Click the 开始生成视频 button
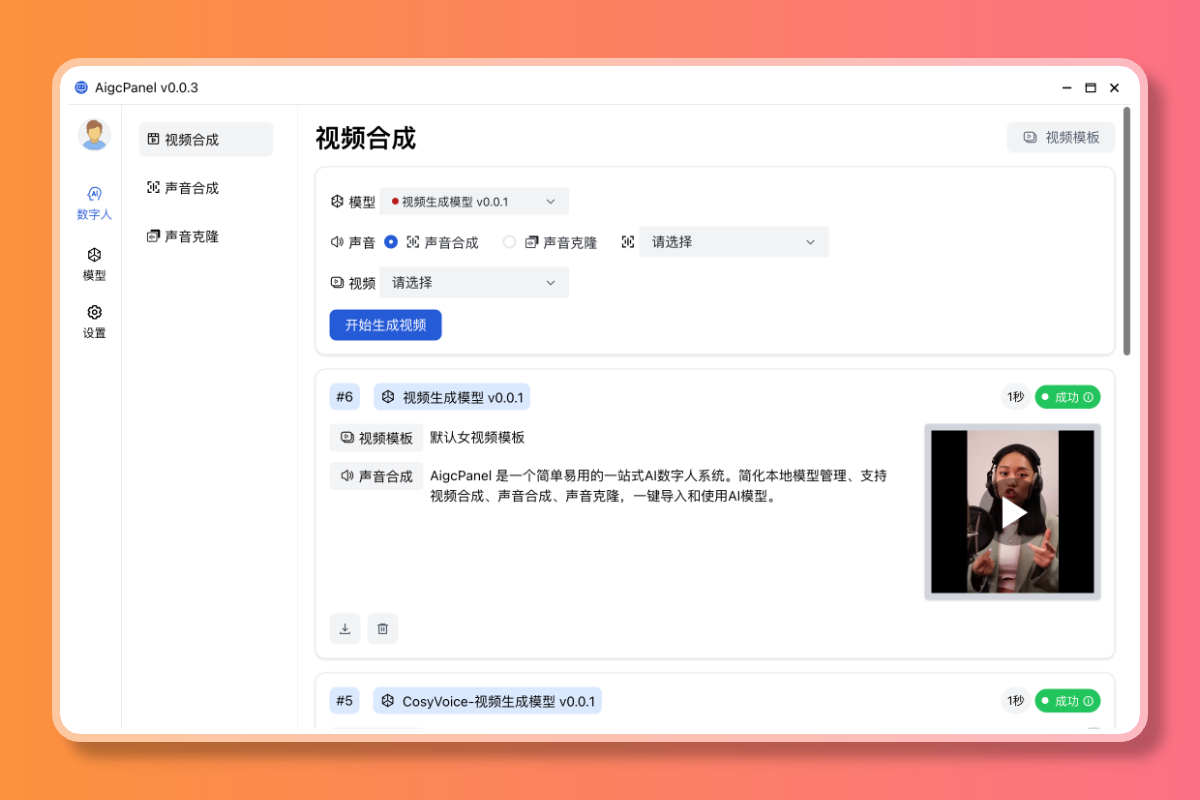 385,324
